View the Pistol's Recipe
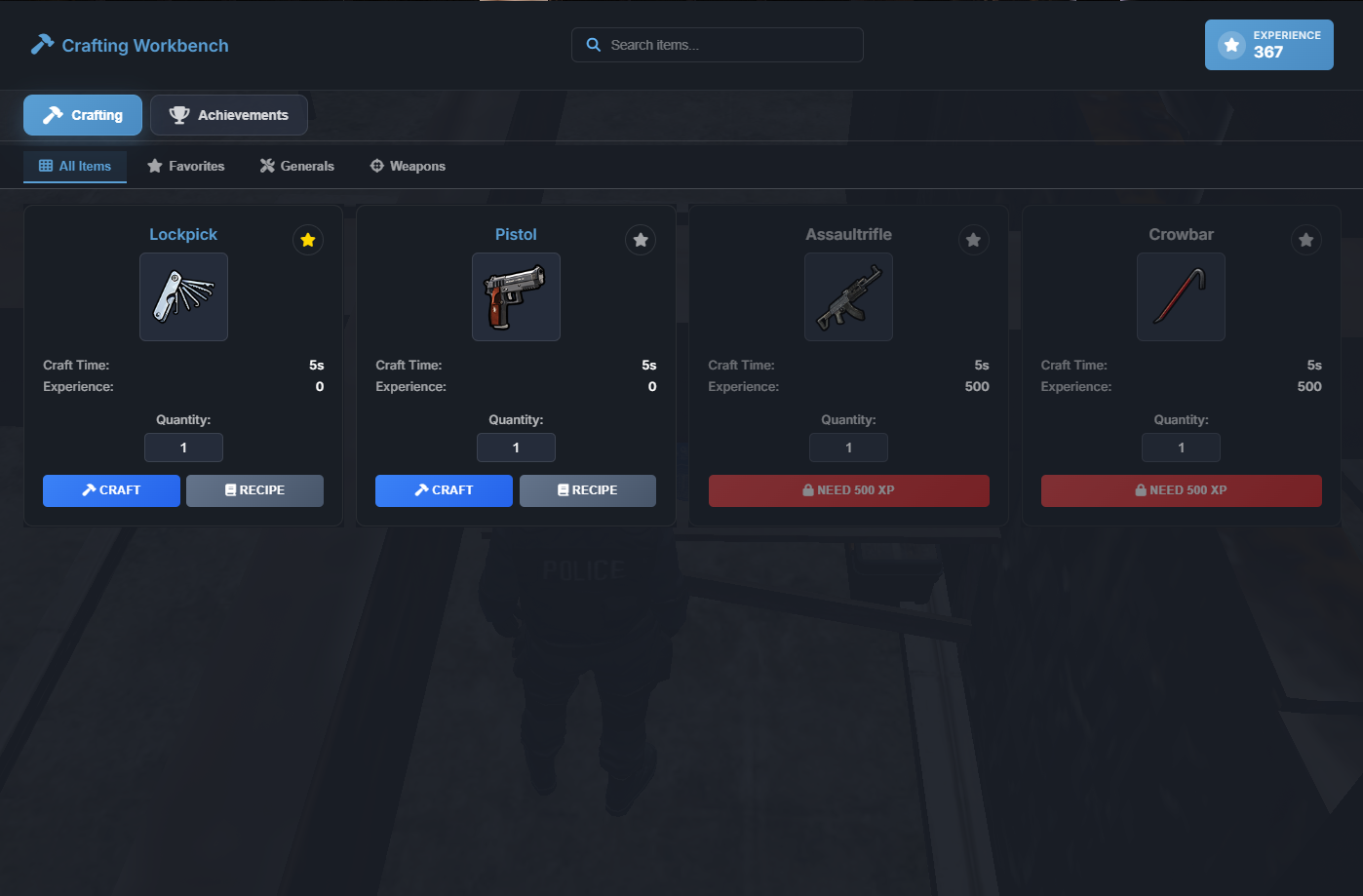The height and width of the screenshot is (896, 1363). 587,490
